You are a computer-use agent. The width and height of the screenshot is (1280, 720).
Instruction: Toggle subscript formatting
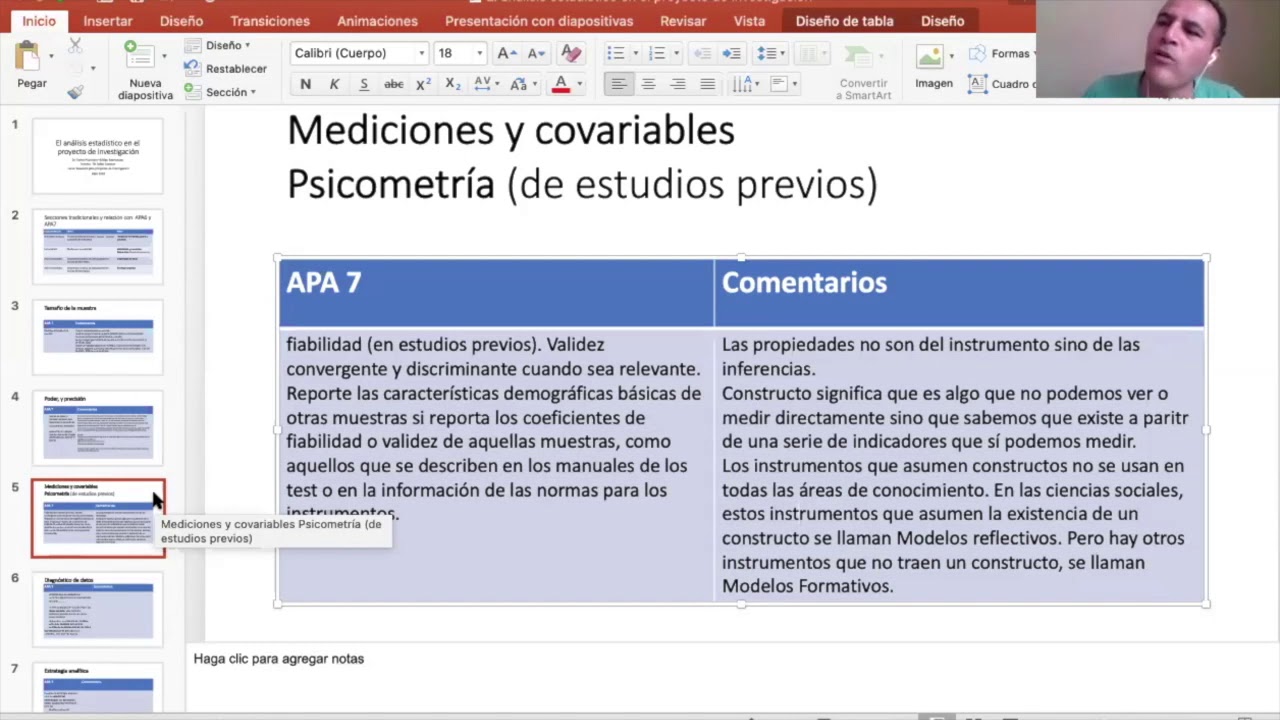(x=452, y=84)
